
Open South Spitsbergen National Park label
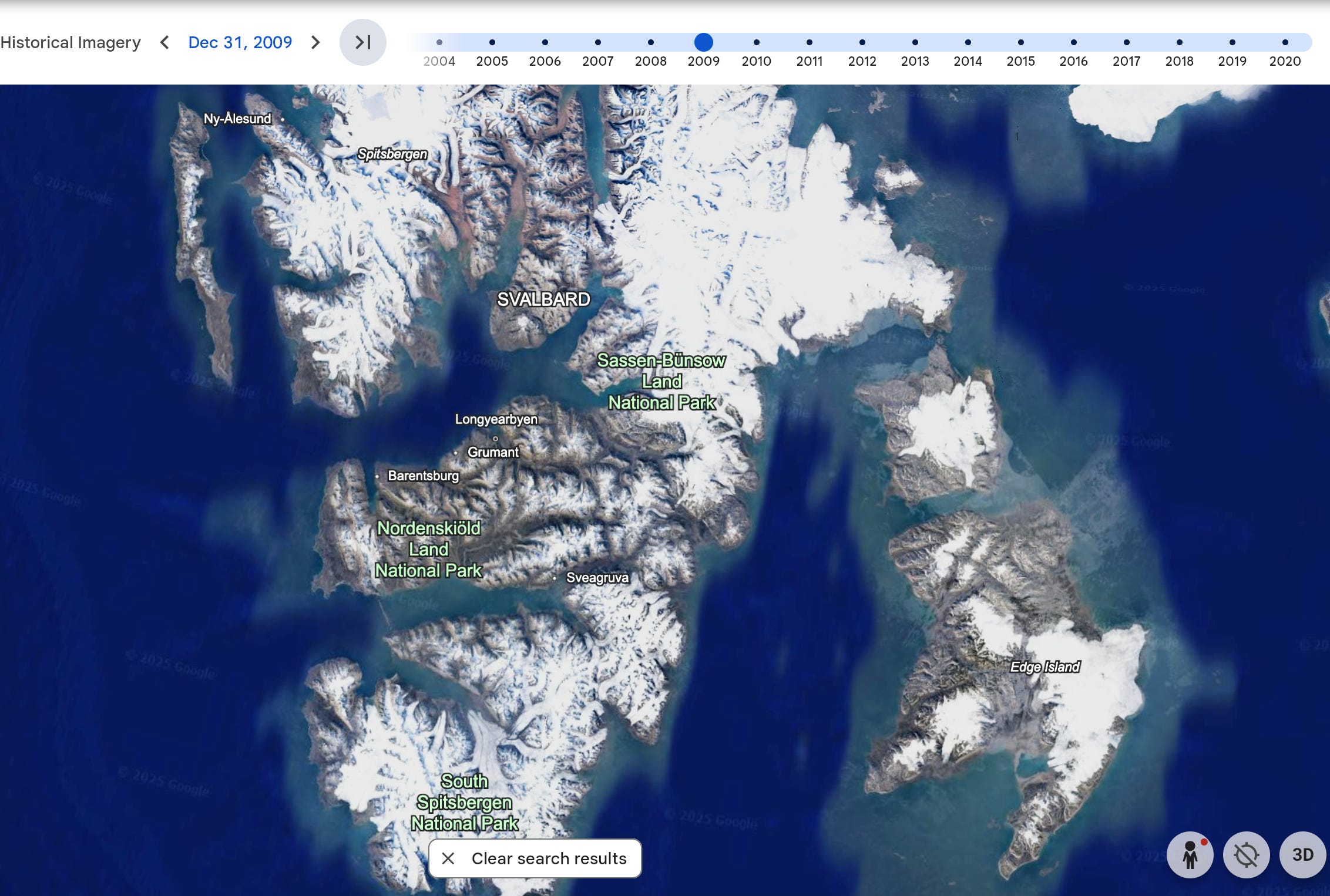pyautogui.click(x=464, y=802)
